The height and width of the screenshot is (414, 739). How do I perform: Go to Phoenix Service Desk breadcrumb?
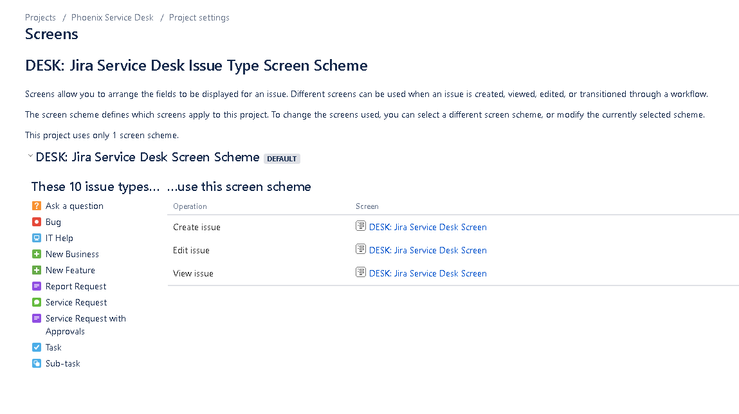[112, 17]
